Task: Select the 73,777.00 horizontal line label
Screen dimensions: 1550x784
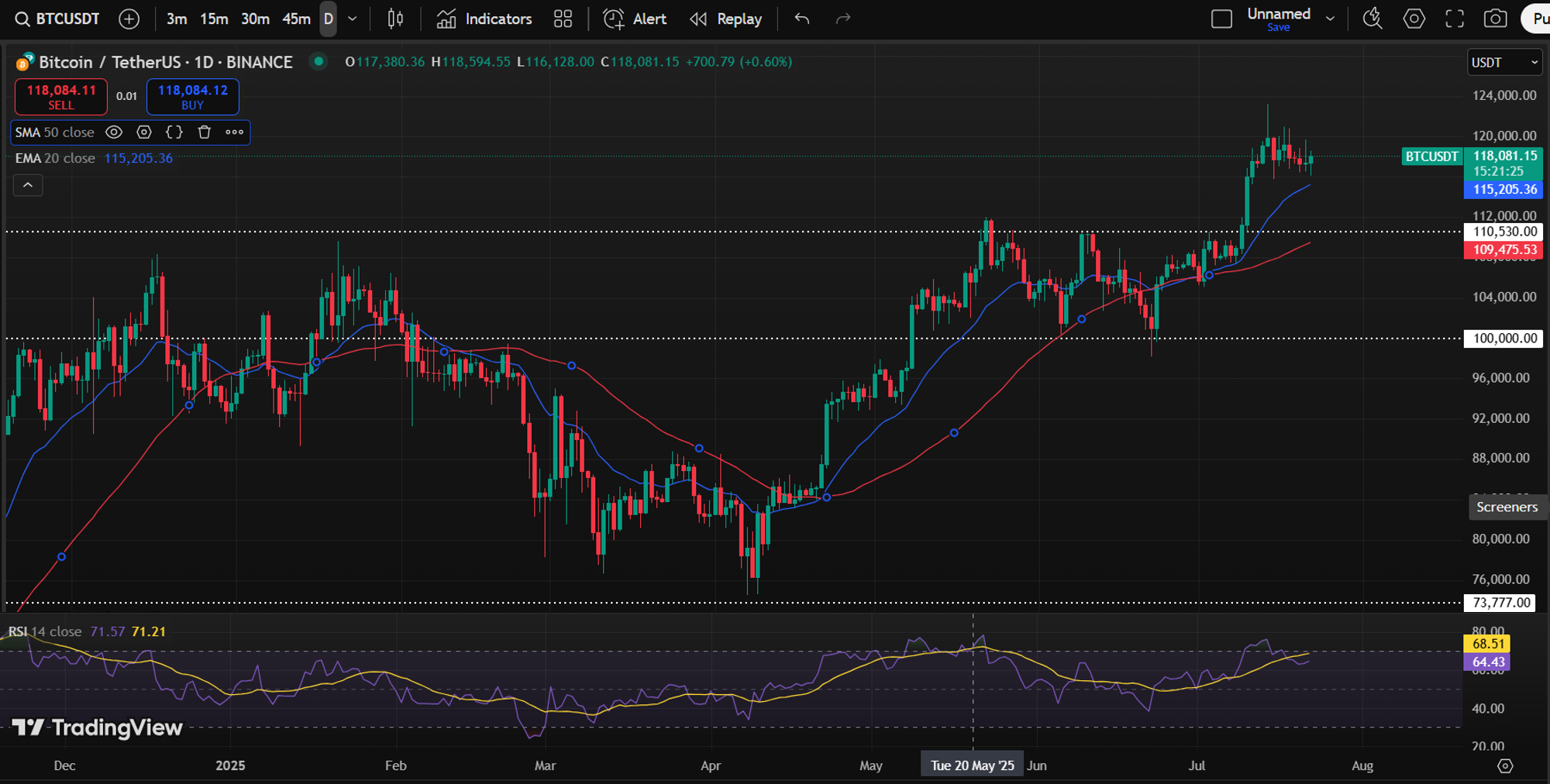Action: 1501,603
